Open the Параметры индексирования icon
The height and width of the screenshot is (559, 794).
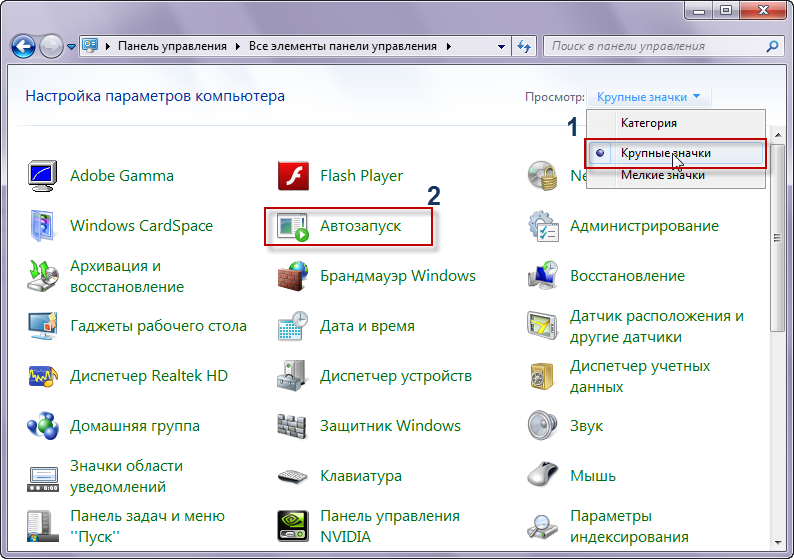(x=543, y=528)
